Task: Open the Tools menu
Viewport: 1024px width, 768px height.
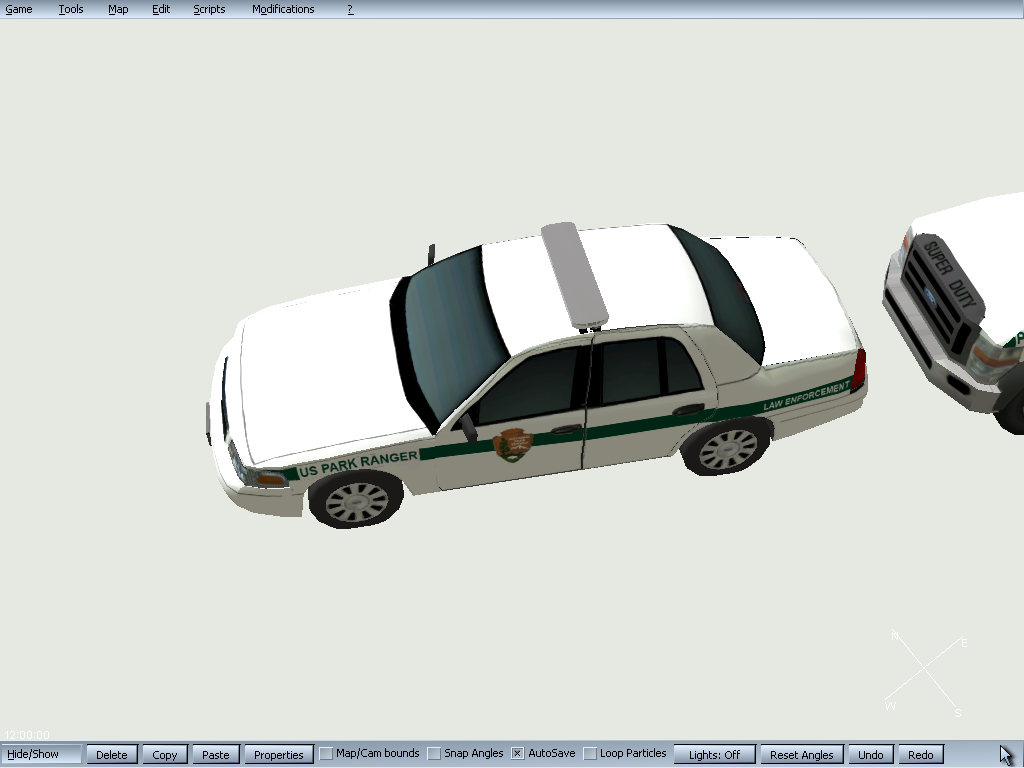Action: coord(71,9)
